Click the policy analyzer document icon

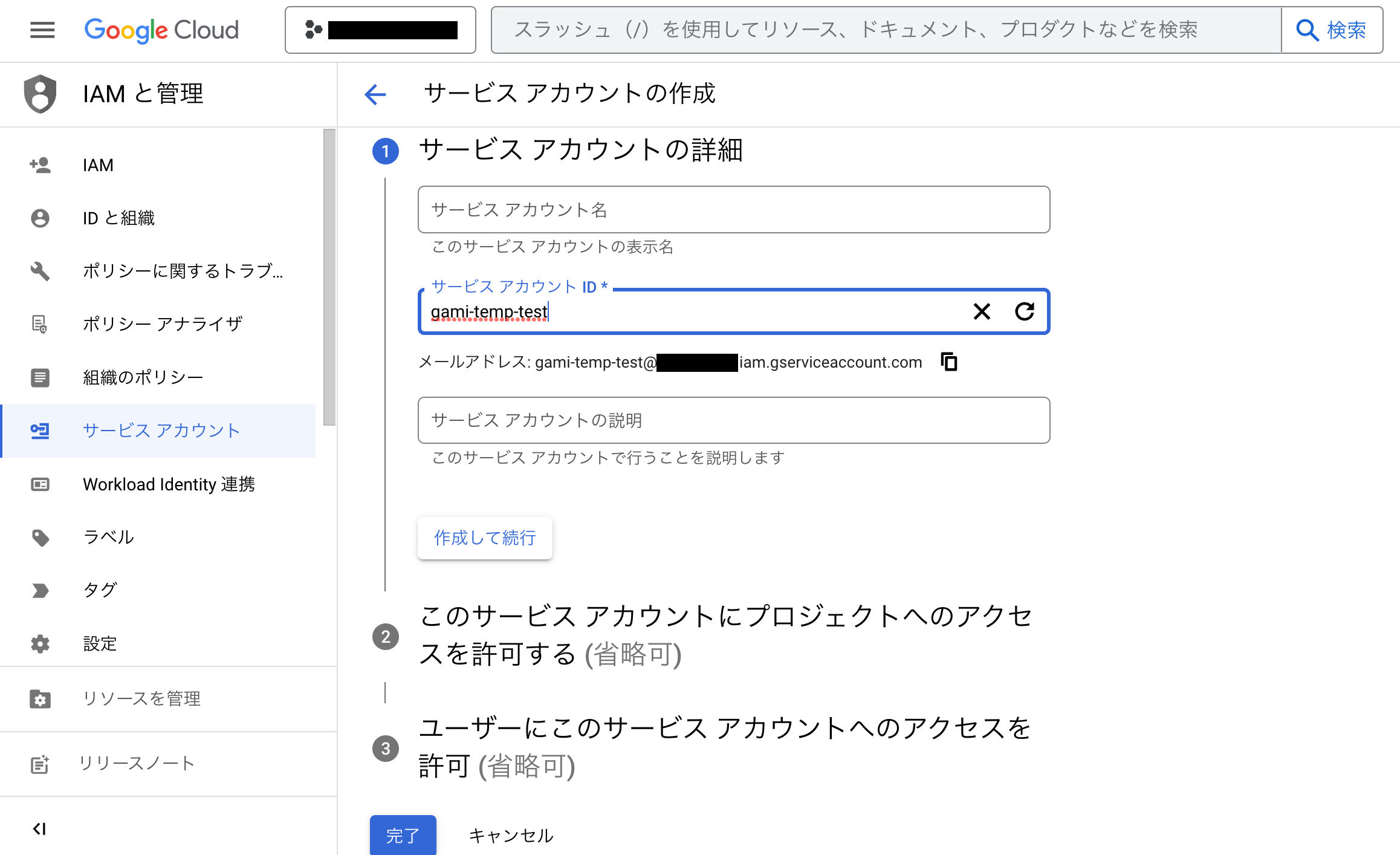pyautogui.click(x=40, y=324)
